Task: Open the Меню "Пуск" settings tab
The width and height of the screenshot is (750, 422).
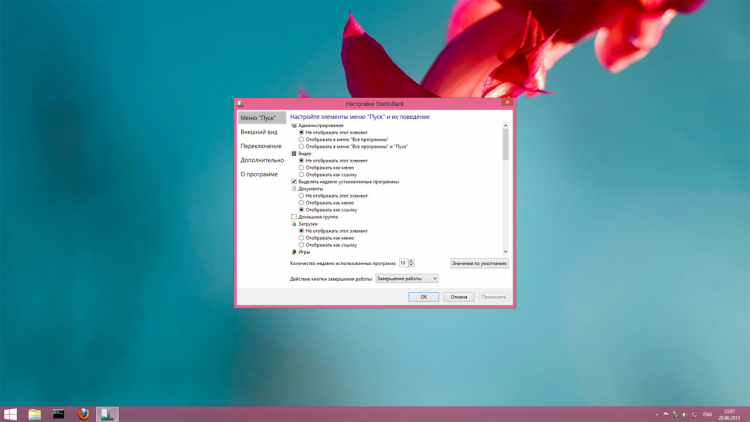Action: 262,118
